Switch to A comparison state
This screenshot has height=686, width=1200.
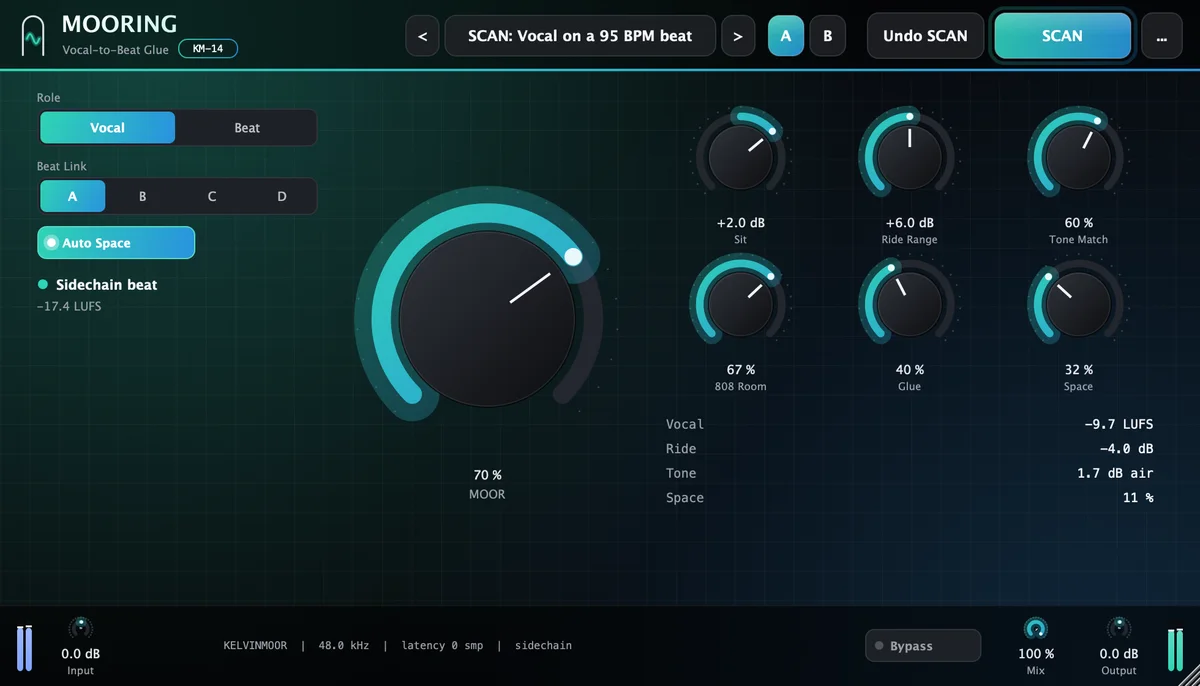pos(786,36)
